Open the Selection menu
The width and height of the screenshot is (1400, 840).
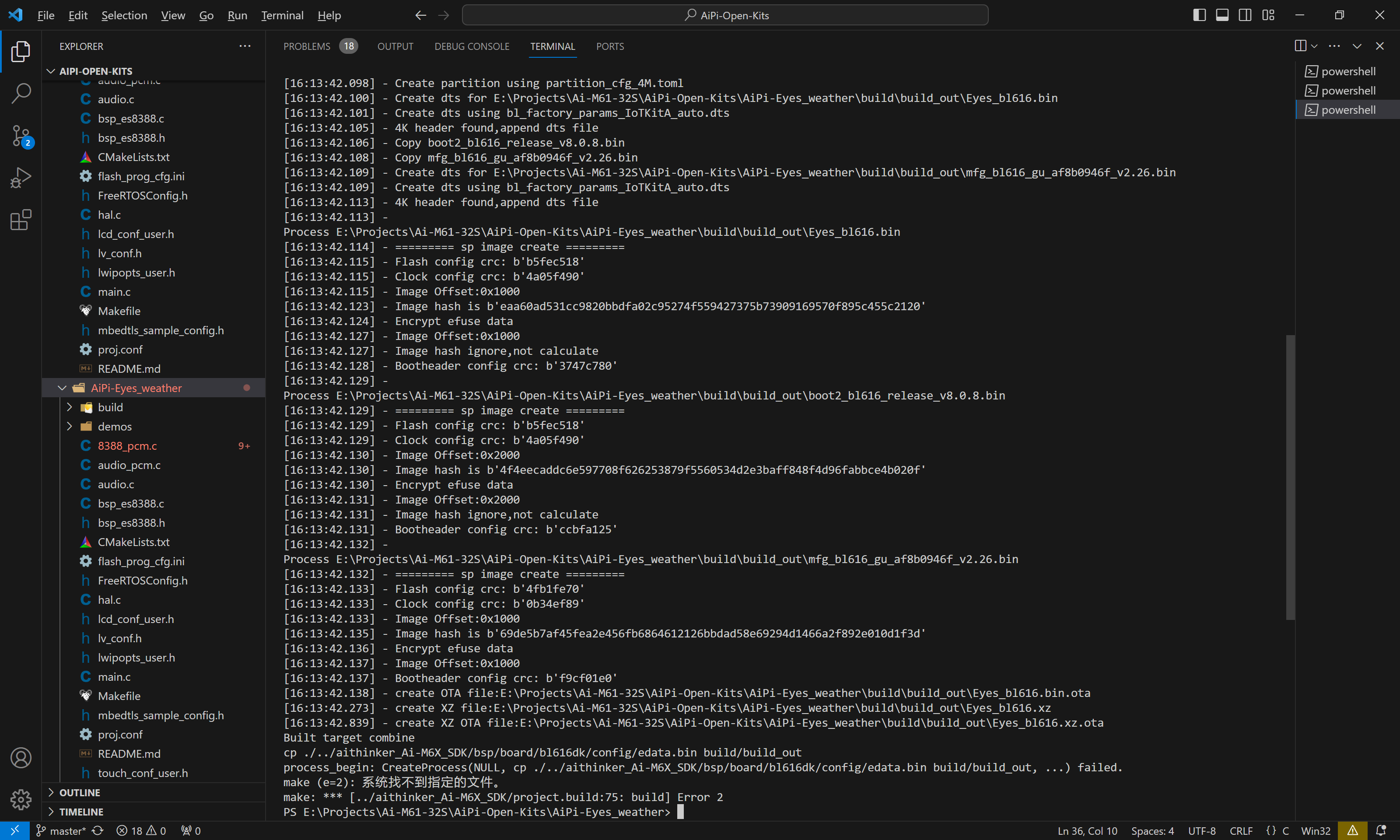pos(124,15)
